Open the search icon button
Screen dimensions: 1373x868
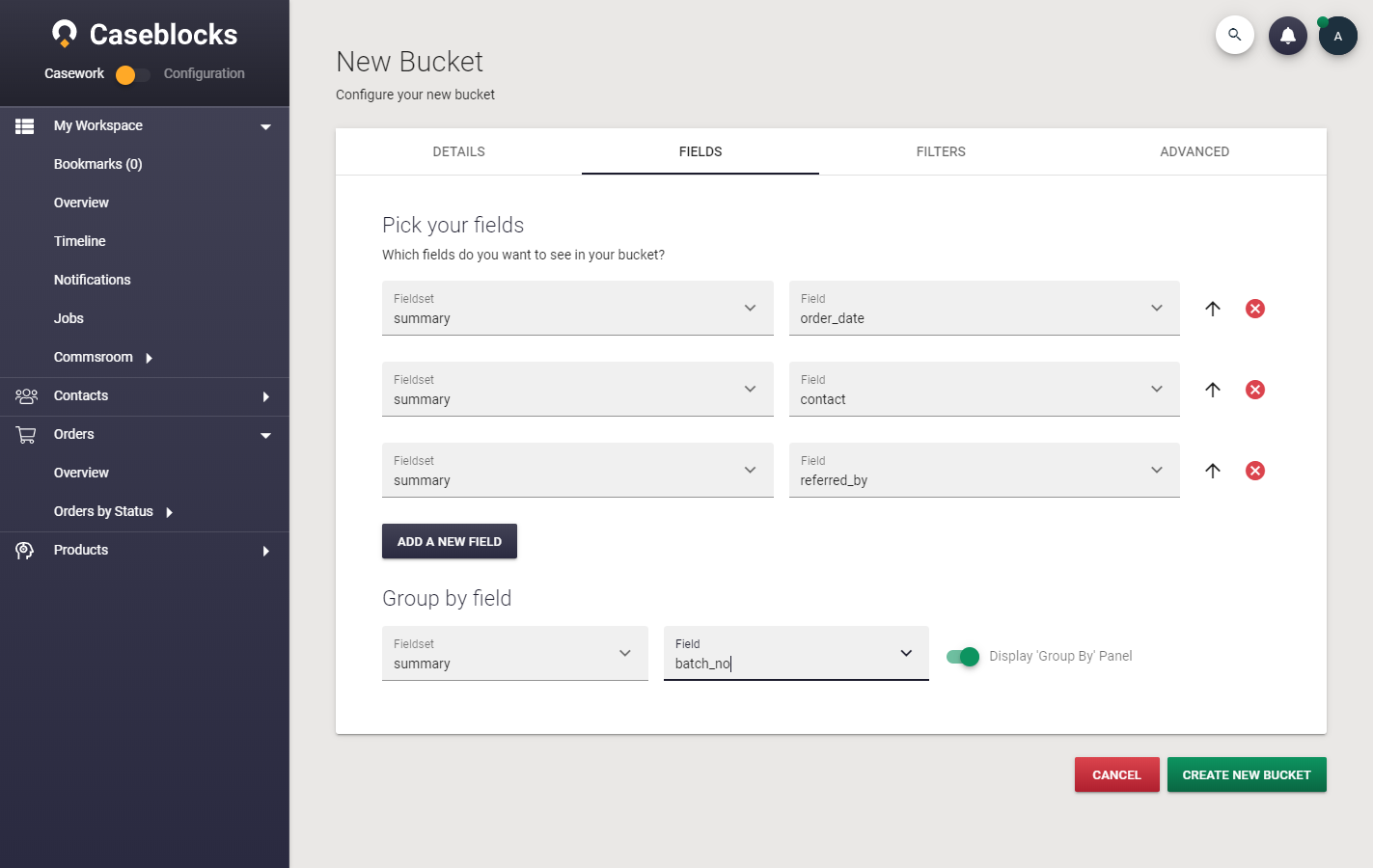pos(1235,36)
